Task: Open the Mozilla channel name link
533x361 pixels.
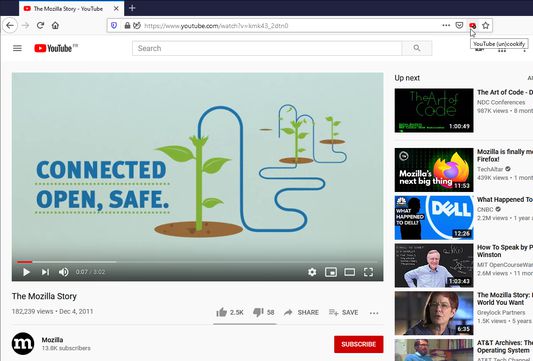Action: (52, 340)
